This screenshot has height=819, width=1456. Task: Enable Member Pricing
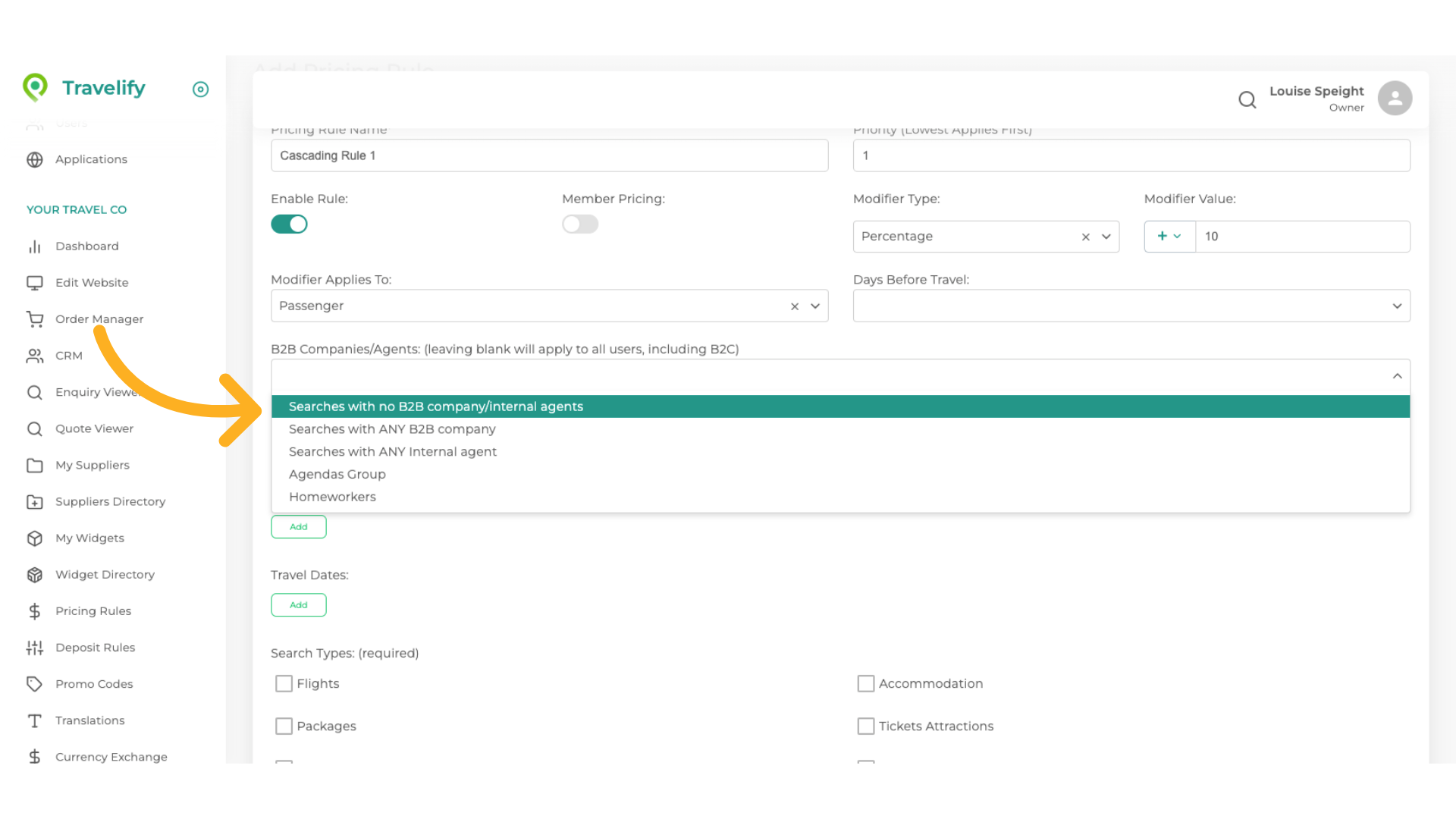point(579,224)
